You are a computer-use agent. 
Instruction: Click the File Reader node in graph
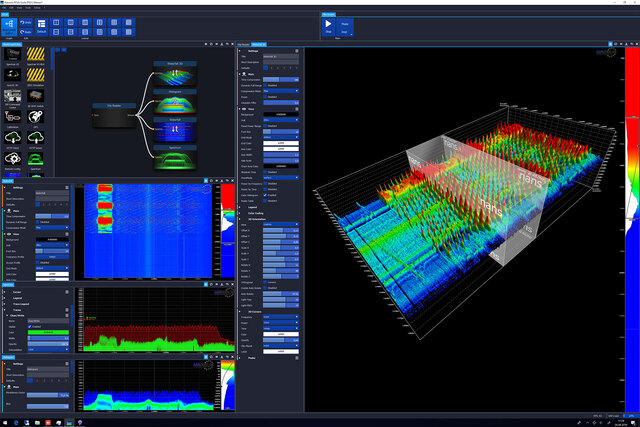point(114,115)
